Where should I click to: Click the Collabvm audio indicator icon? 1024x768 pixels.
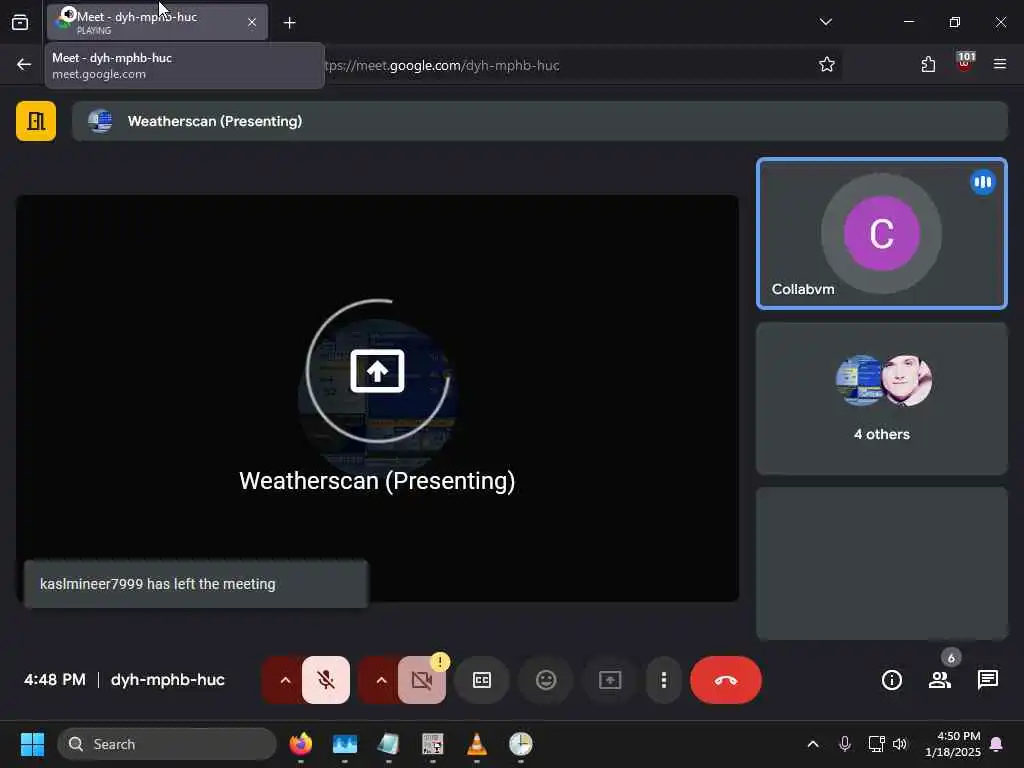982,182
